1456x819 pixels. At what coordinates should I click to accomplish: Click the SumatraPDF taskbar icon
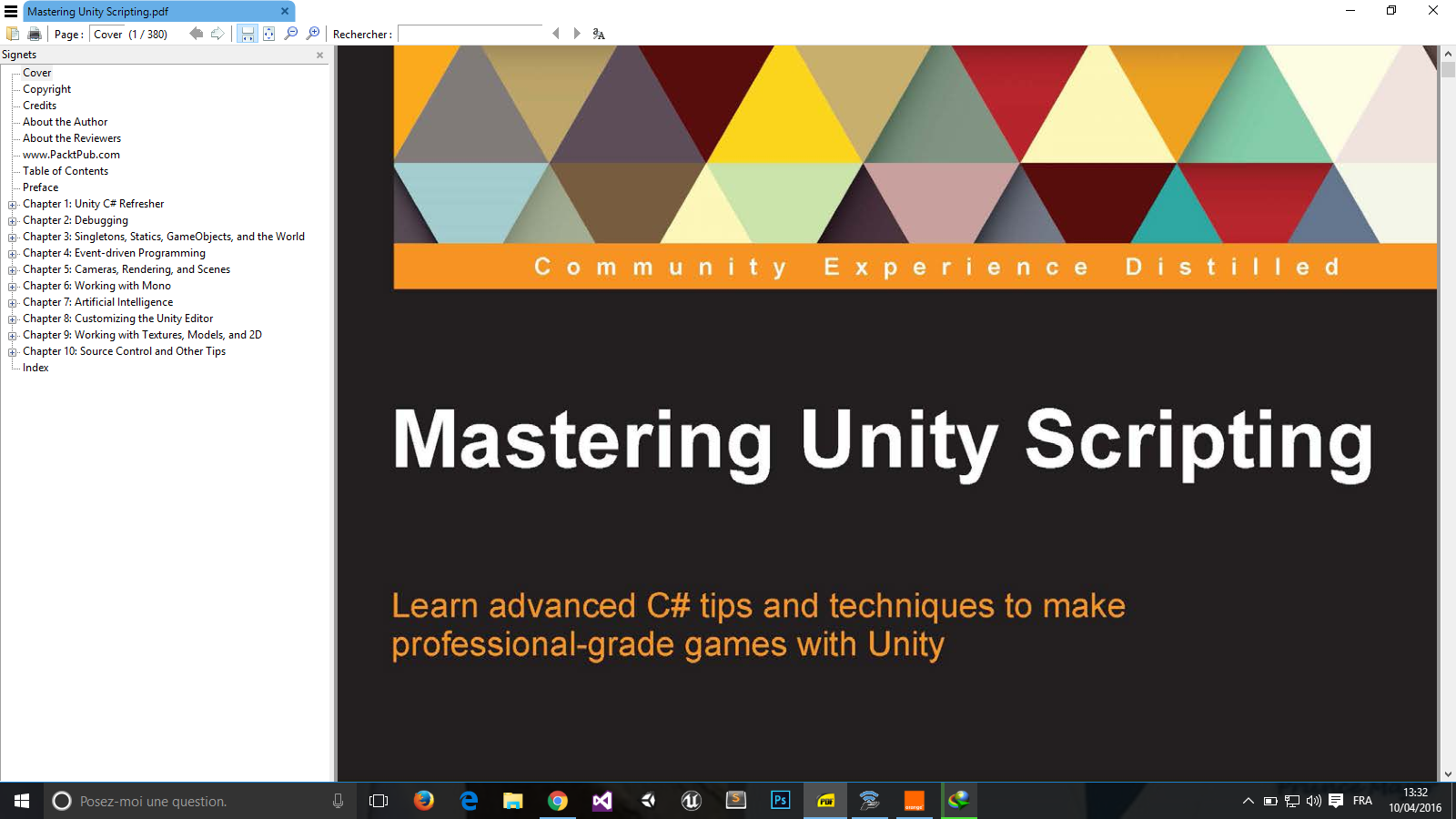pyautogui.click(x=825, y=801)
